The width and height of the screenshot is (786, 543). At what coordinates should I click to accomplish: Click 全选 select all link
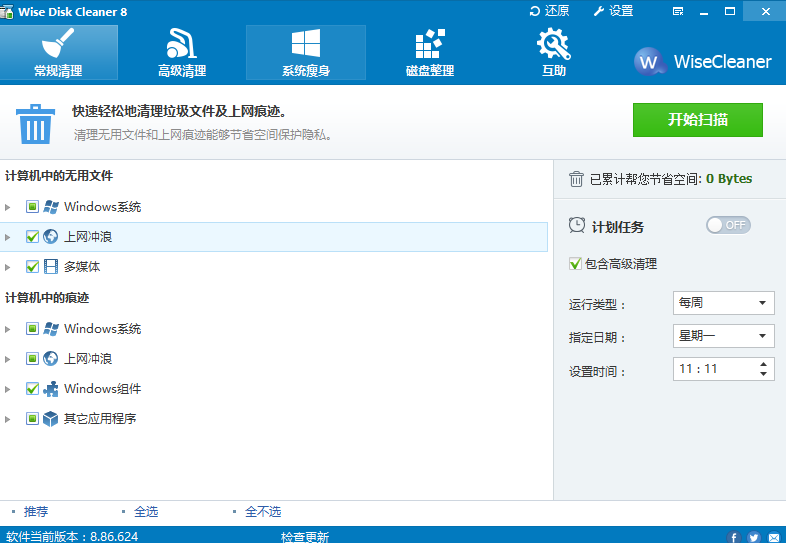146,512
